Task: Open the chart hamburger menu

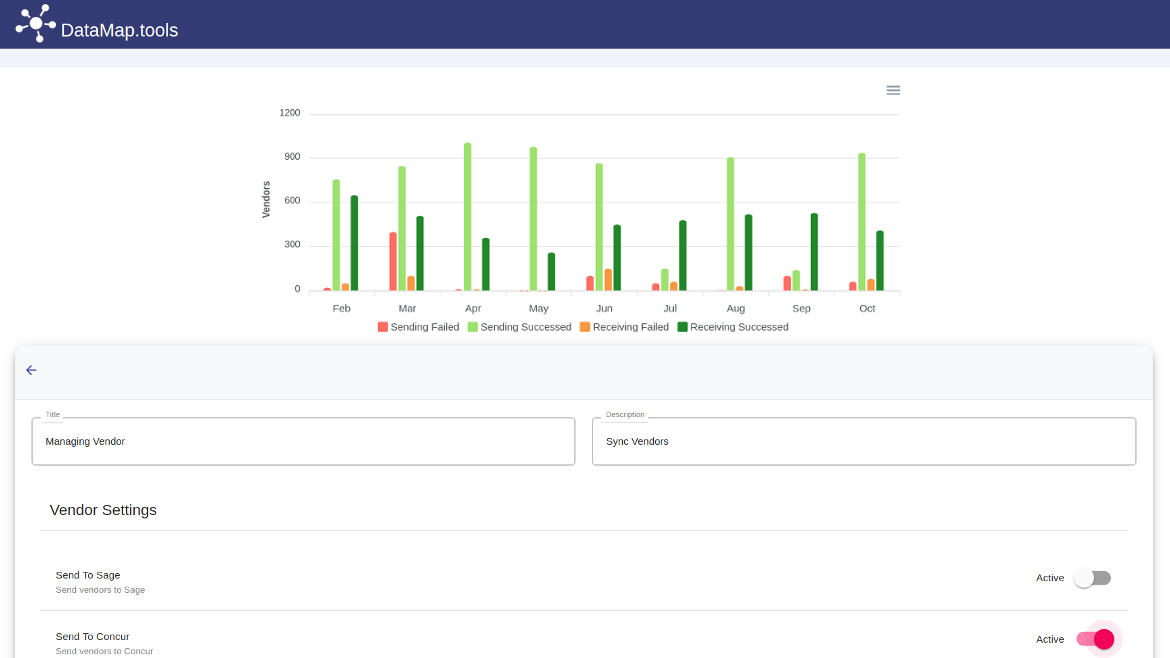Action: pos(893,90)
